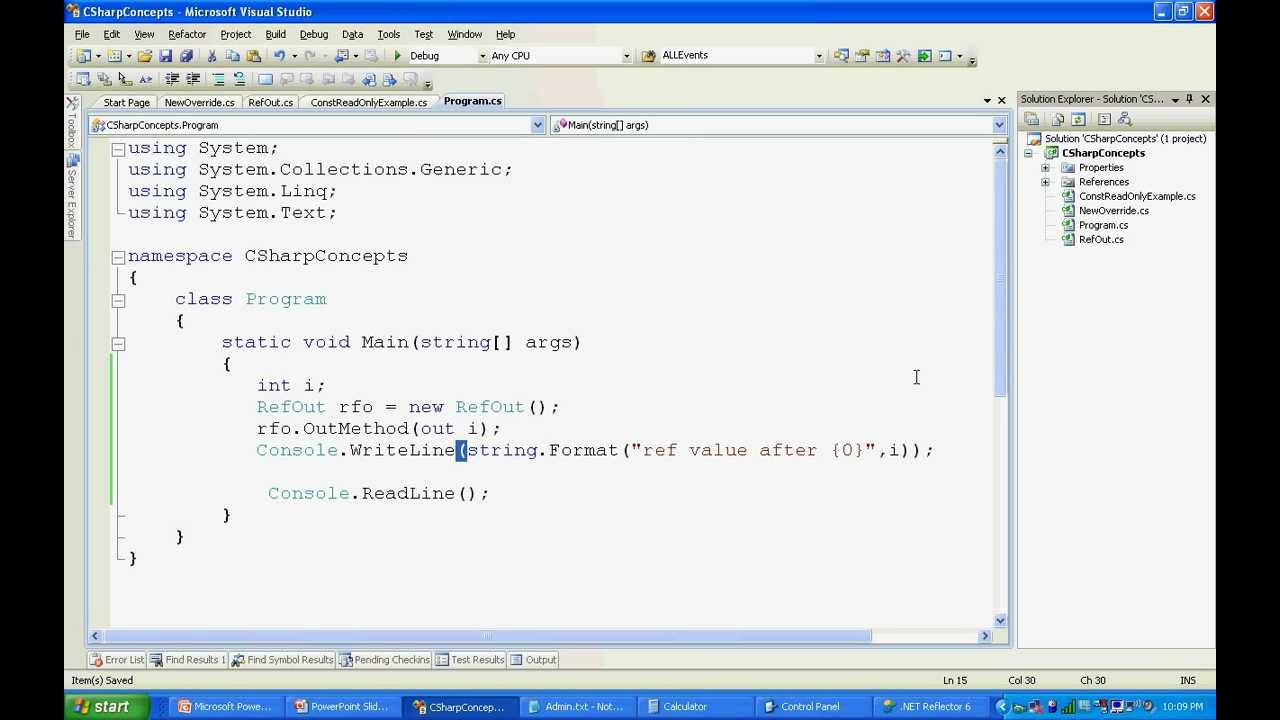Collapse the namespace CSharpConcepts region
Image resolution: width=1280 pixels, height=720 pixels.
[118, 256]
